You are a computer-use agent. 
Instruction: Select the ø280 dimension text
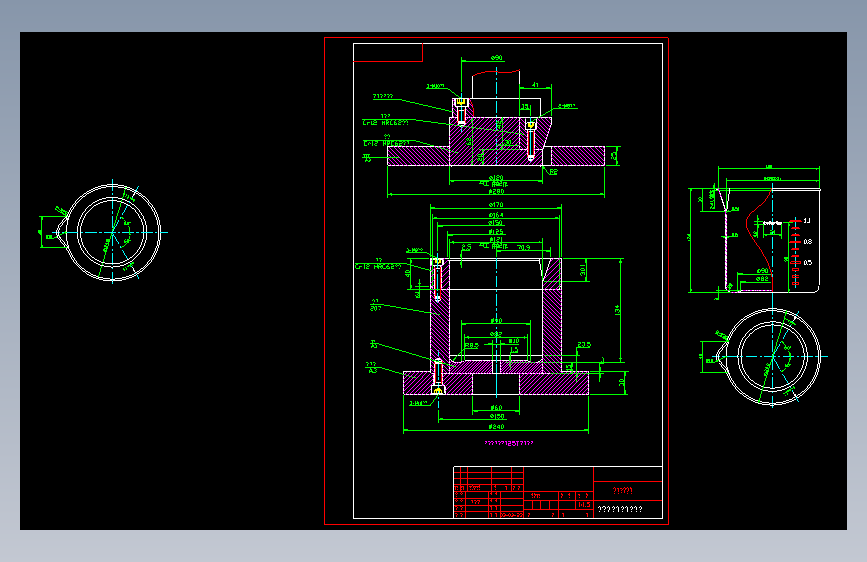[x=497, y=191]
